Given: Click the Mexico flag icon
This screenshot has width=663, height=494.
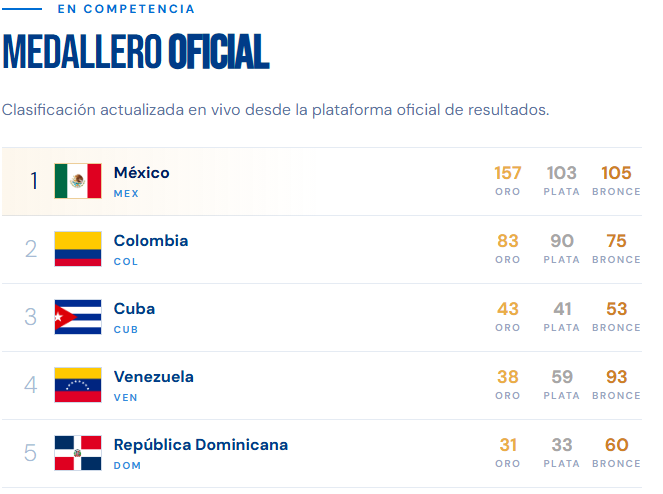Looking at the screenshot, I should (78, 181).
